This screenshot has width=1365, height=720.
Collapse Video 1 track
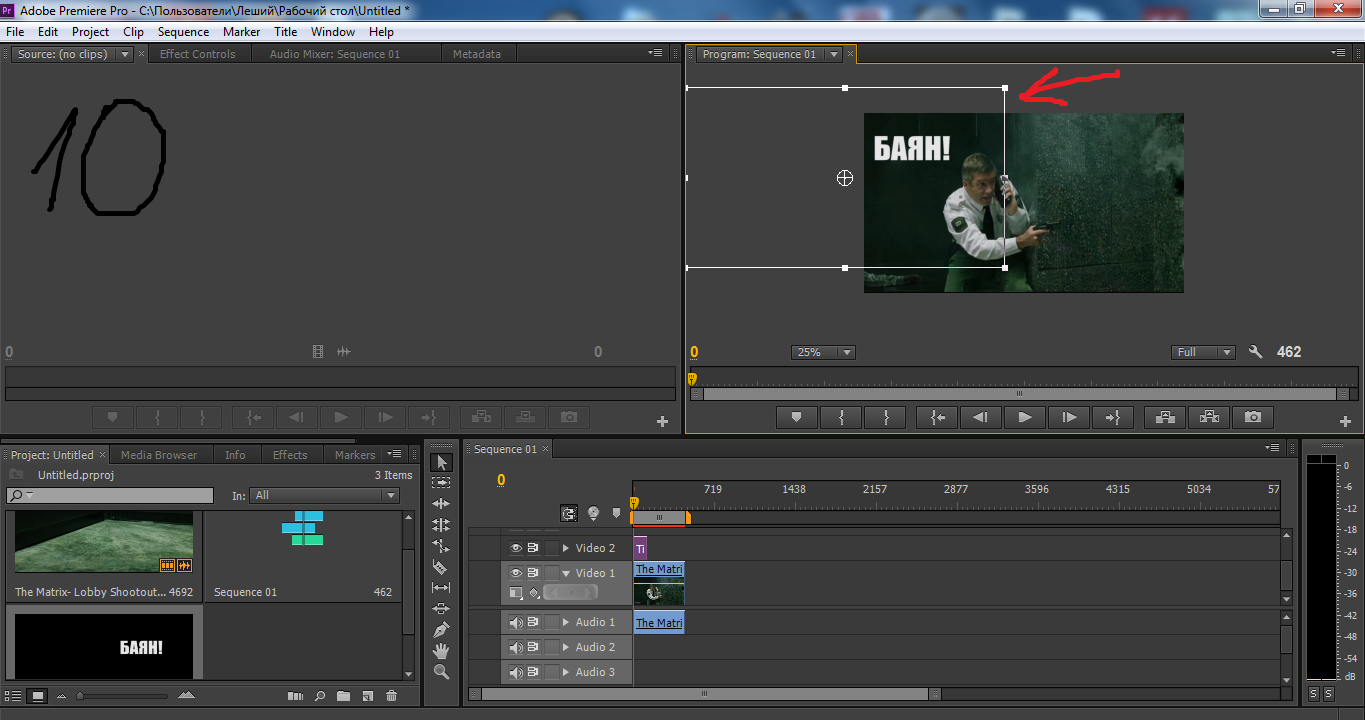[566, 573]
